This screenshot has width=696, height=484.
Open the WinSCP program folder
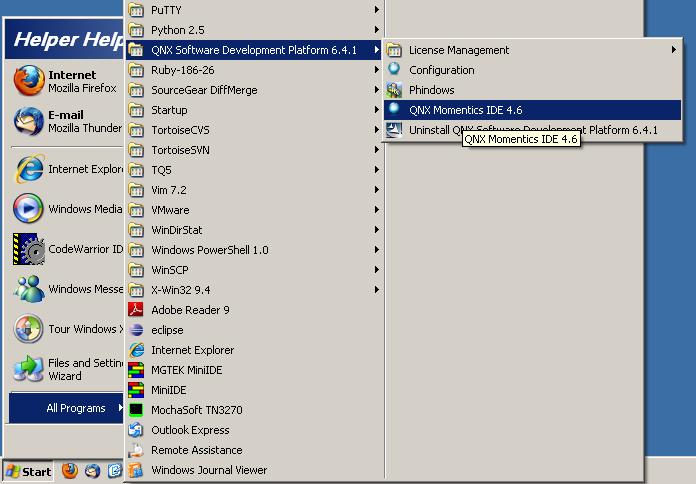point(254,270)
